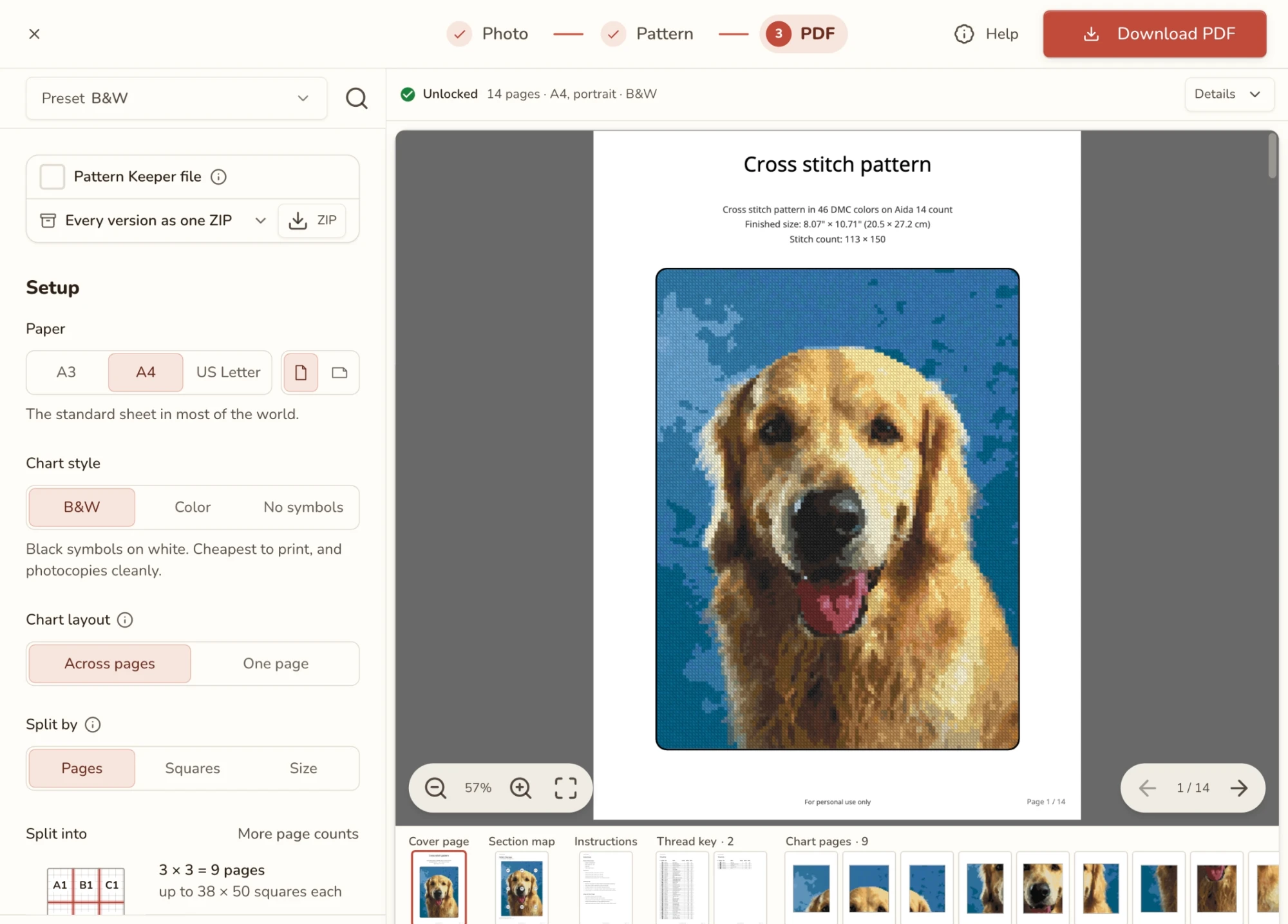Viewport: 1288px width, 924px height.
Task: Open the first Chart pages thumbnail
Action: click(811, 888)
